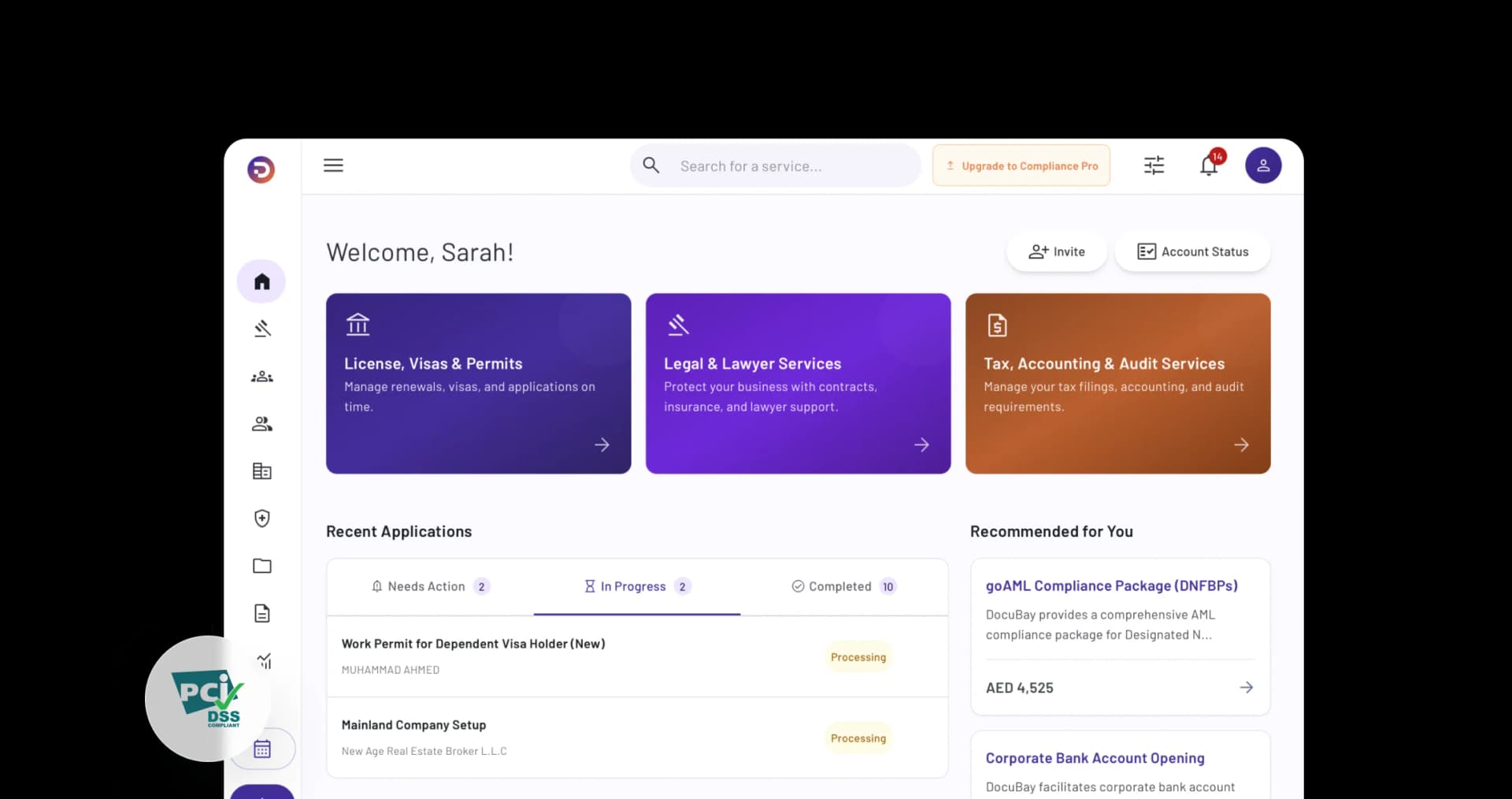Viewport: 1512px width, 799px height.
Task: Open the calendar sidebar icon
Action: 262,749
